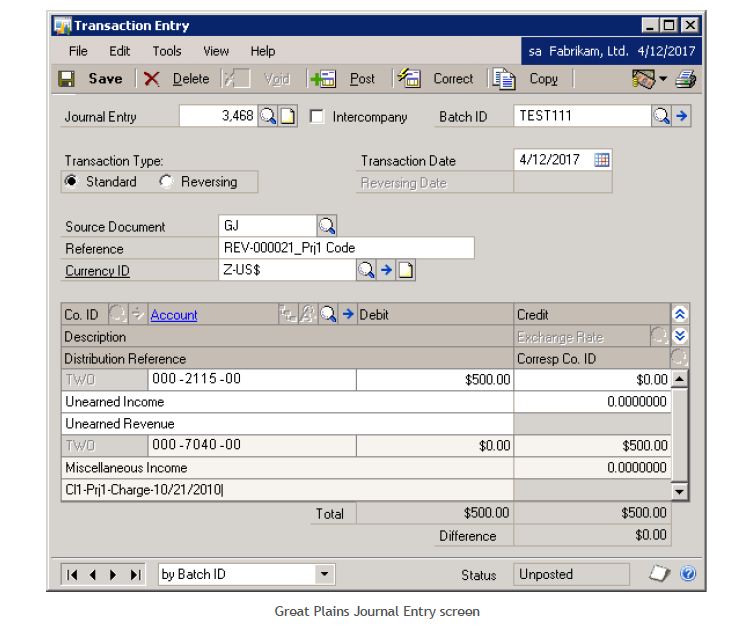The width and height of the screenshot is (749, 631).
Task: Click distribution reference Cl1-Prj1-Charge-10/21/2010
Action: [288, 490]
